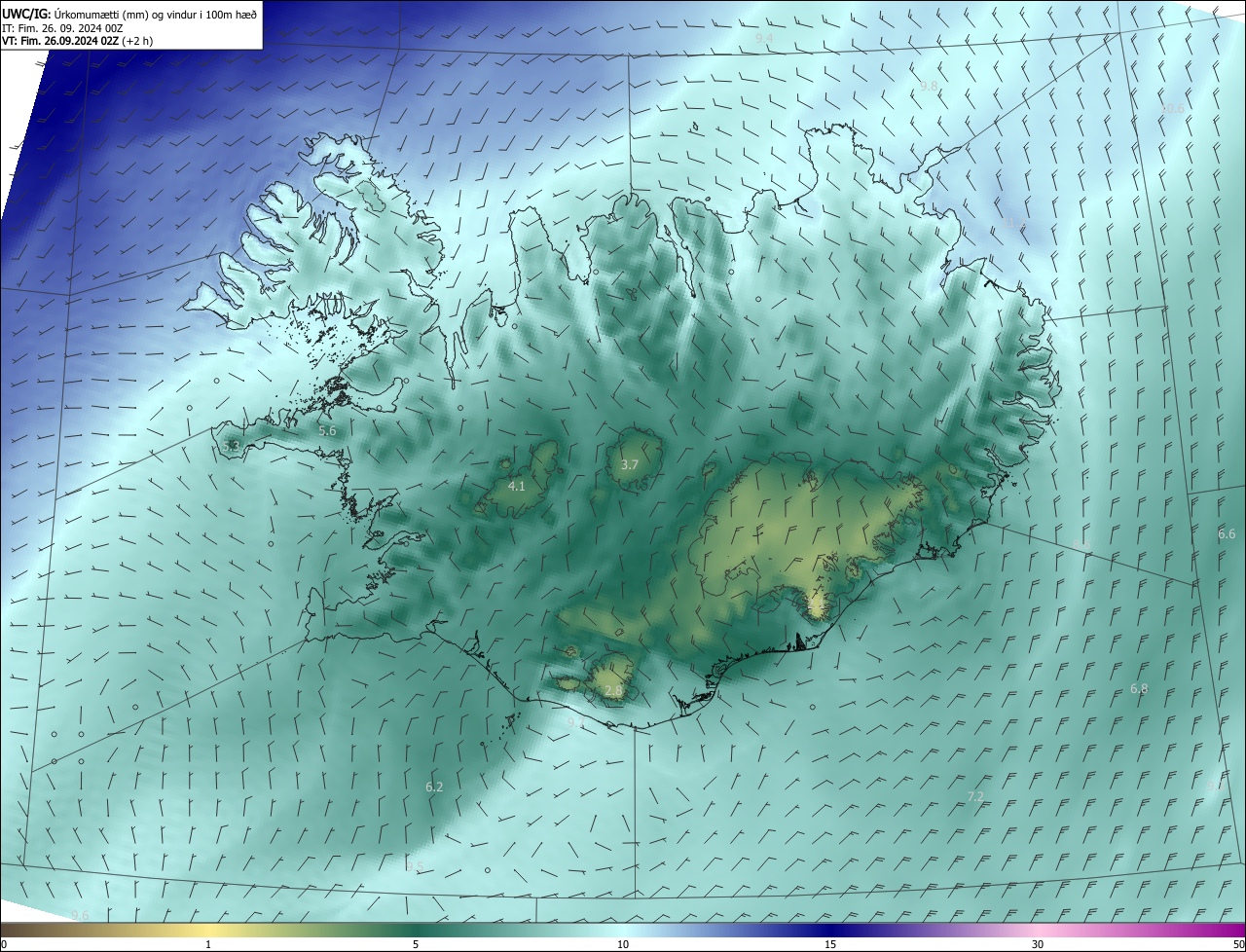Click the 'IT: Fim. 26. 09. 2024 00Z' line
Image resolution: width=1246 pixels, height=952 pixels.
[62, 28]
